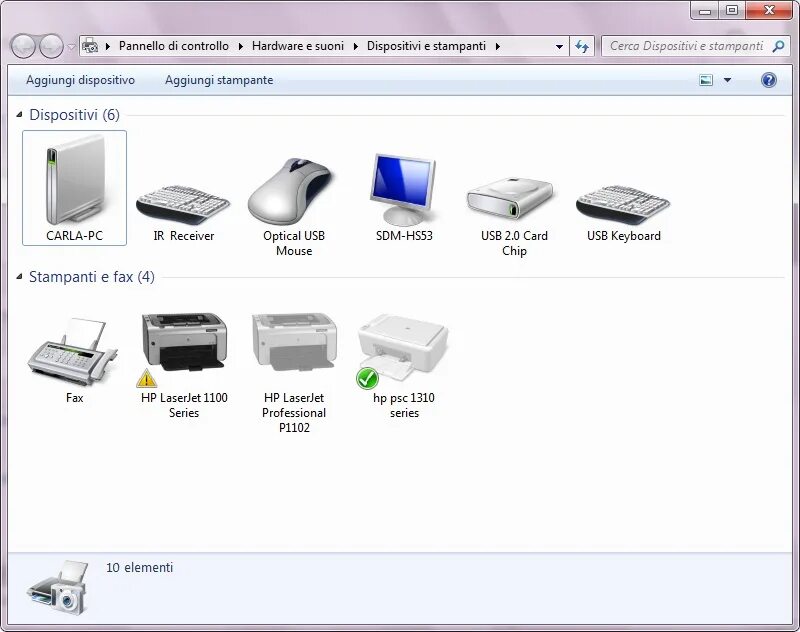Select the IR Receiver keyboard icon
The width and height of the screenshot is (800, 632).
pos(183,205)
